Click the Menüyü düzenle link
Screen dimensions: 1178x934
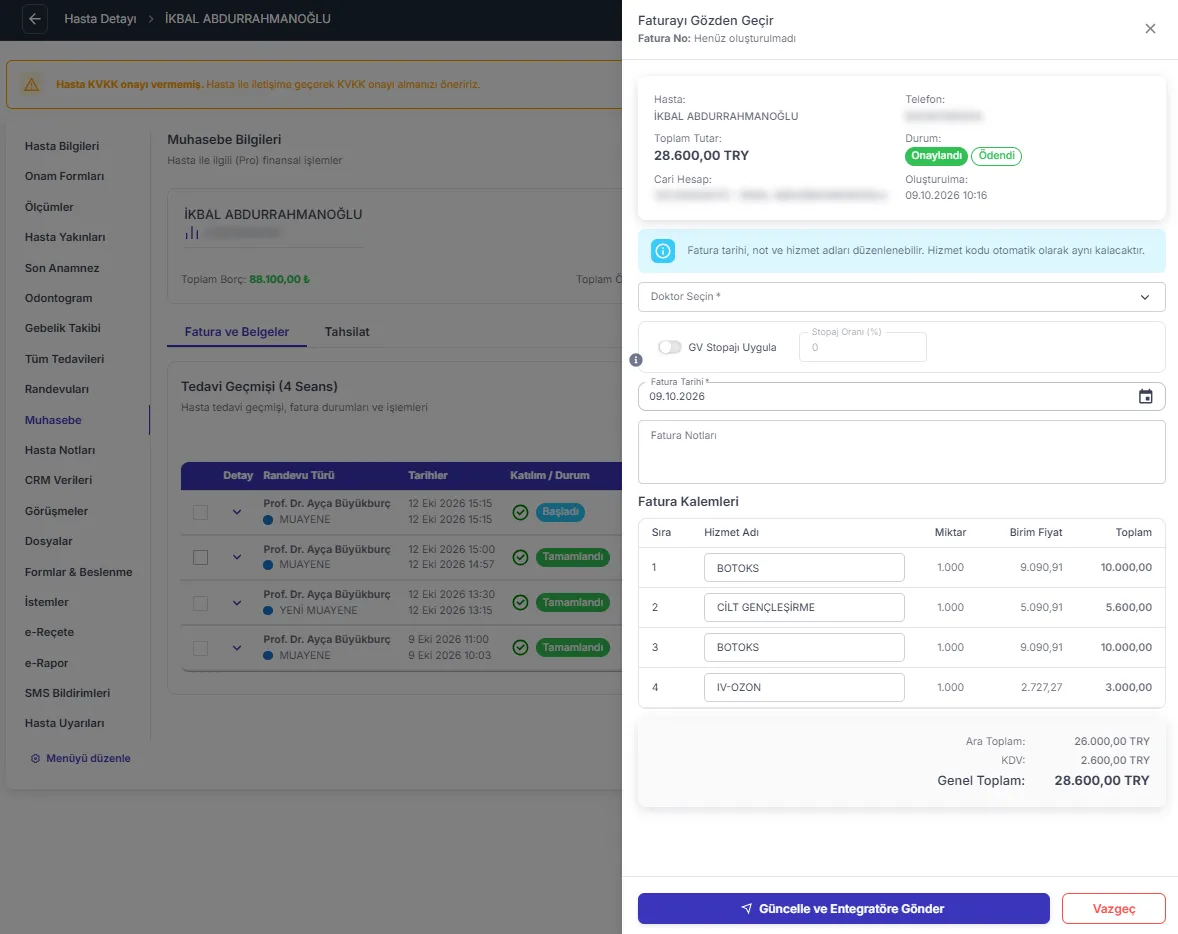click(x=89, y=758)
